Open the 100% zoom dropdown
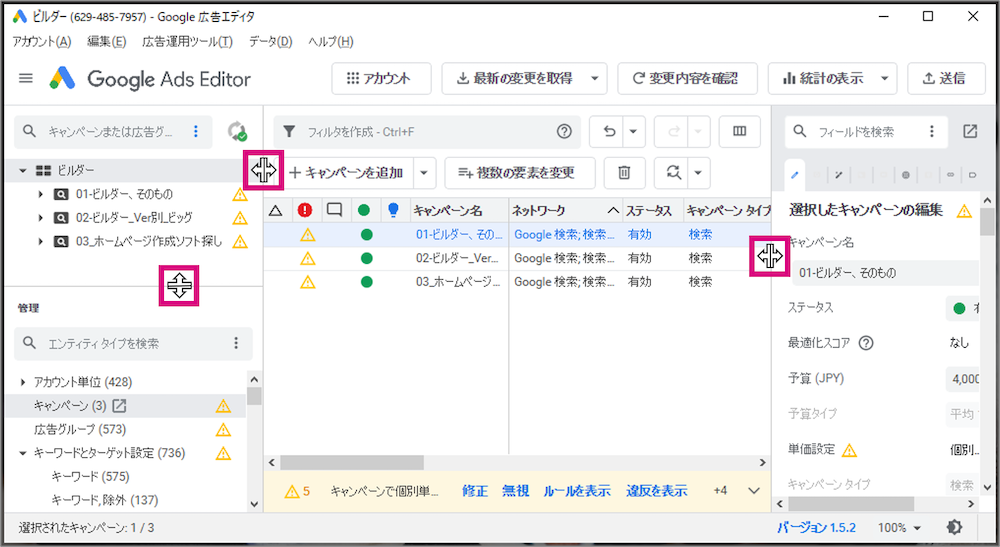Image resolution: width=1000 pixels, height=547 pixels. pyautogui.click(x=899, y=527)
